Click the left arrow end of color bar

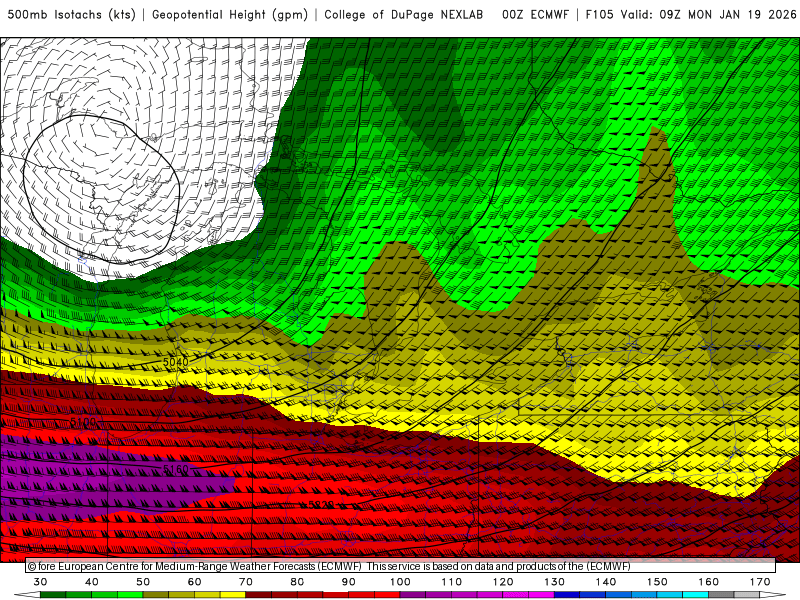27,595
